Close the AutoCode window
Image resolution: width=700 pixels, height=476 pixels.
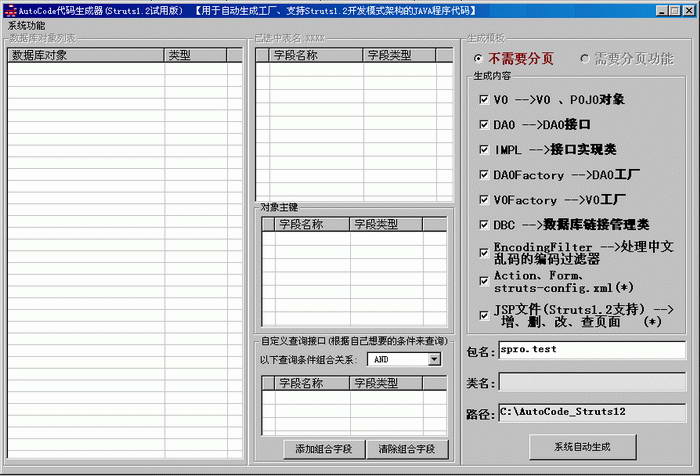click(689, 11)
